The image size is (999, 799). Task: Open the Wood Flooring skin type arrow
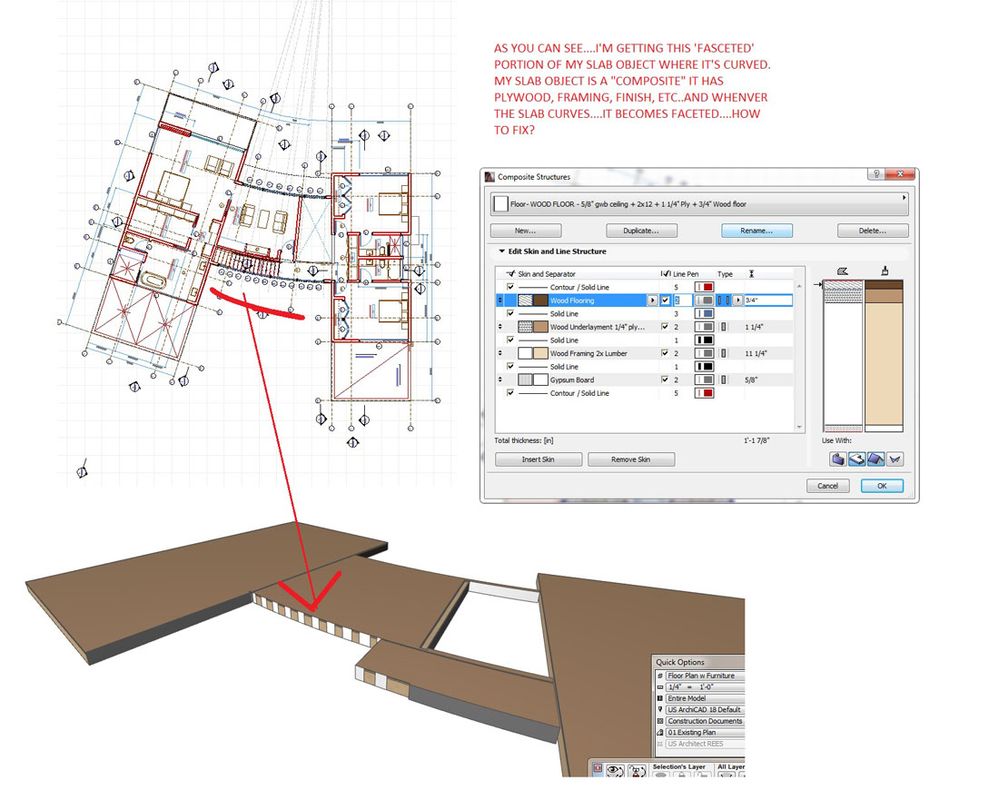[738, 300]
